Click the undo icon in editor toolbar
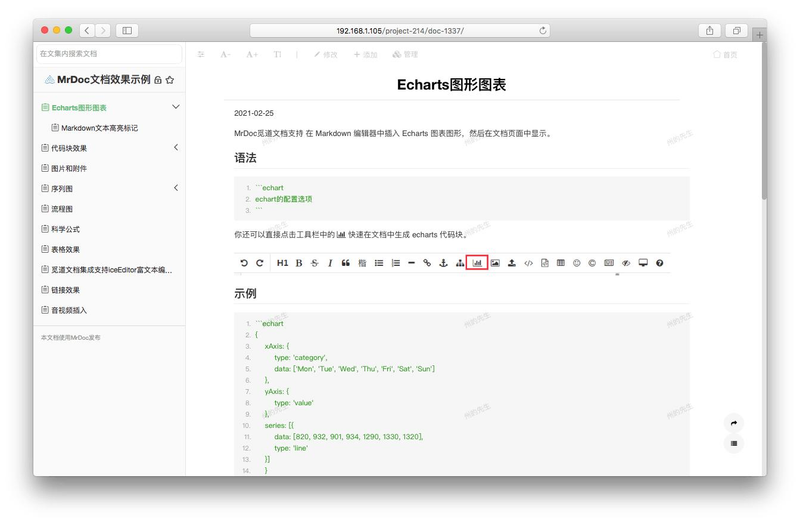Viewport: 800px width, 524px height. pyautogui.click(x=244, y=263)
